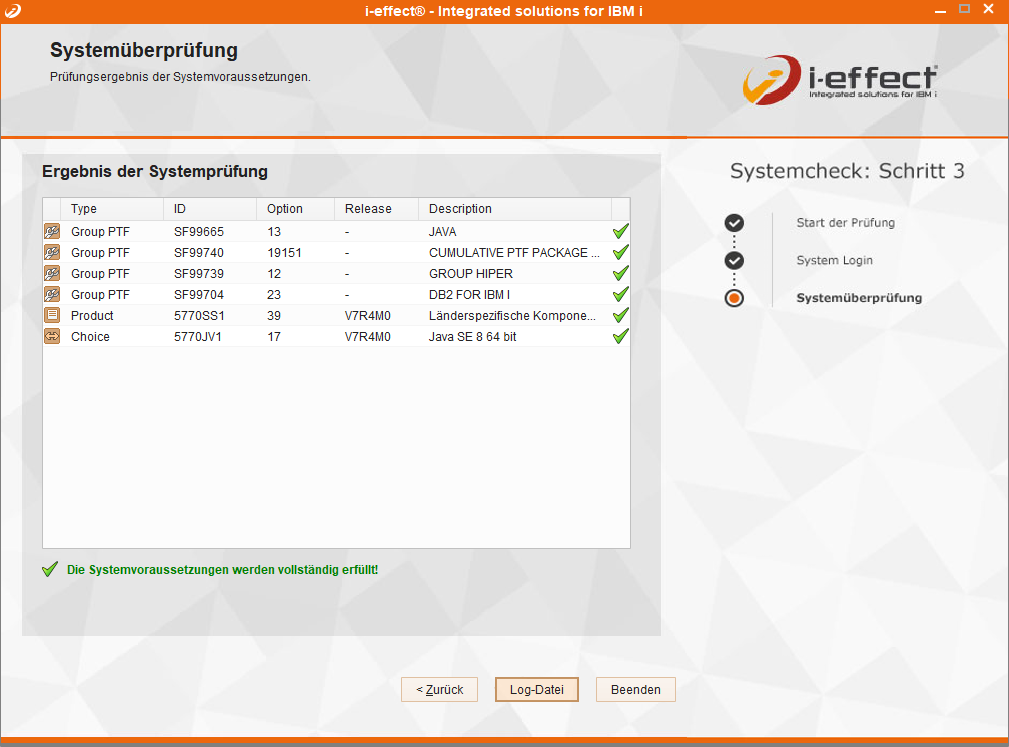This screenshot has height=747, width=1009.
Task: Click the Group PTF icon for SF99665
Action: pos(52,231)
